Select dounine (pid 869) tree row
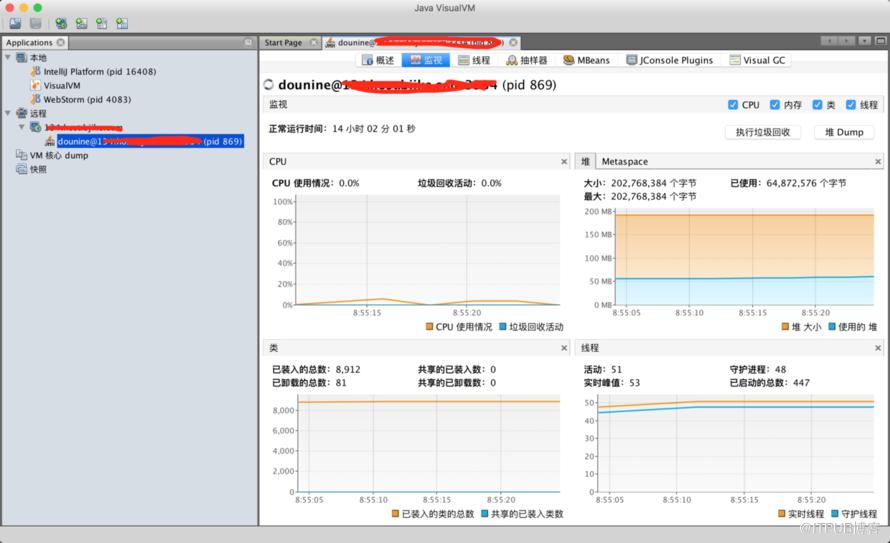Viewport: 890px width, 543px height. pyautogui.click(x=150, y=141)
